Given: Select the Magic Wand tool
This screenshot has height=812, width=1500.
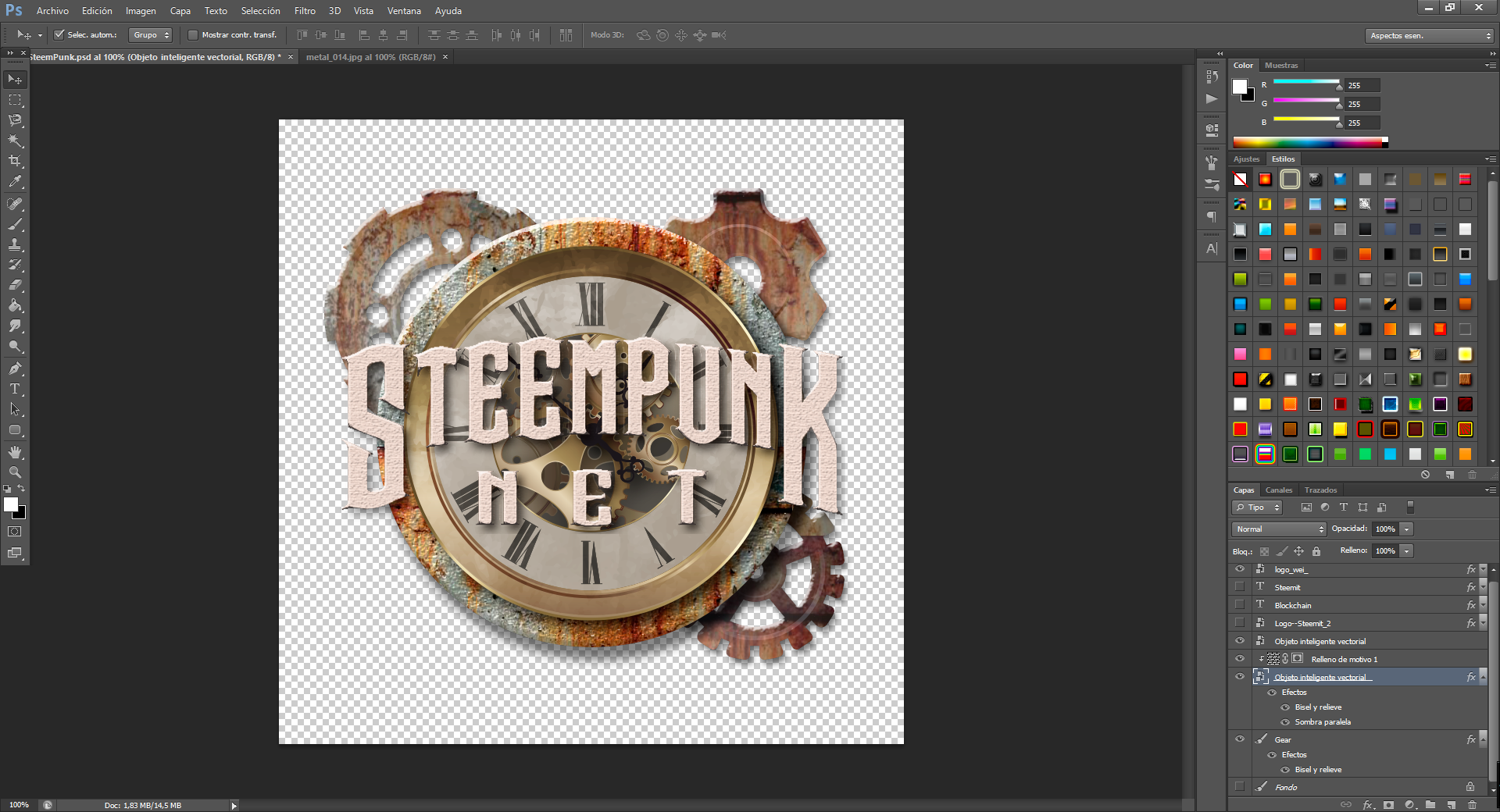Looking at the screenshot, I should tap(15, 141).
